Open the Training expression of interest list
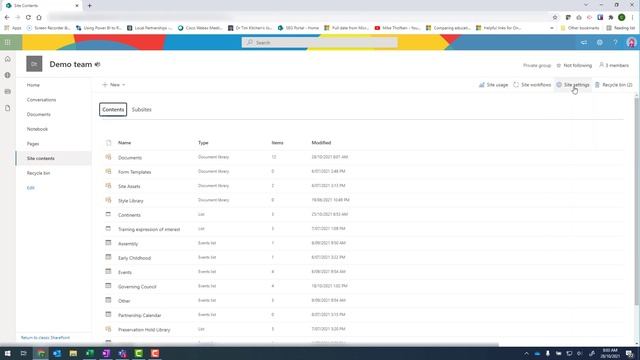Screen dimensions: 640x360 pyautogui.click(x=149, y=229)
